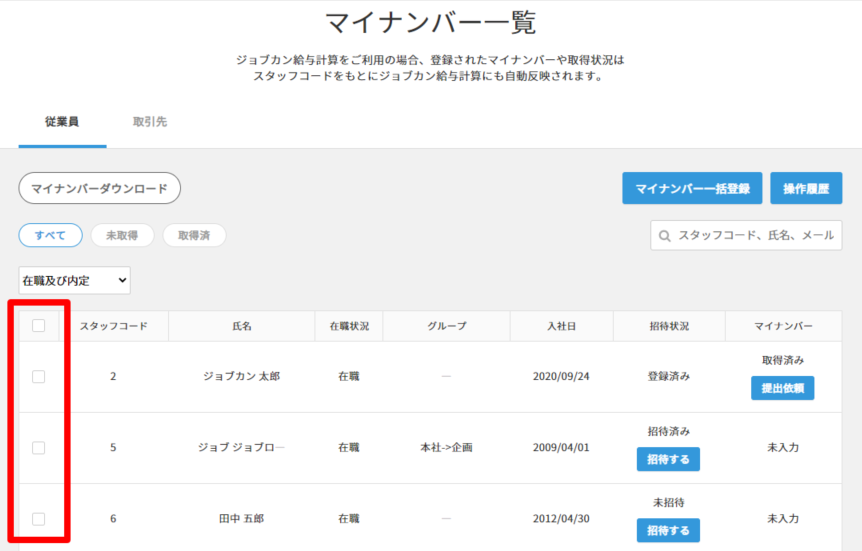Open the 操作履歴 page
Screen dimensions: 862x551
click(806, 188)
